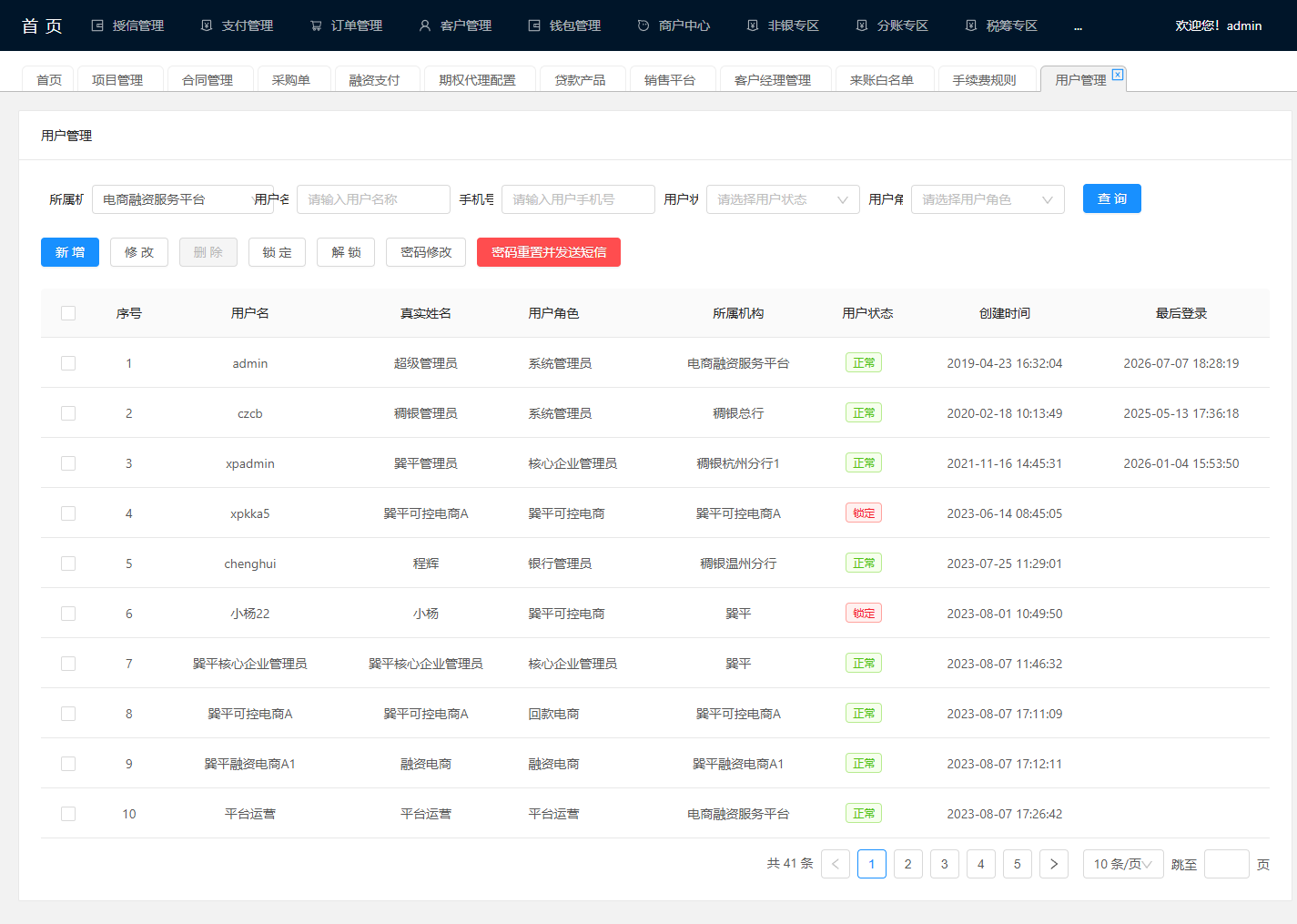1297x924 pixels.
Task: Check the checkbox for the xpkka5 row
Action: coord(68,513)
